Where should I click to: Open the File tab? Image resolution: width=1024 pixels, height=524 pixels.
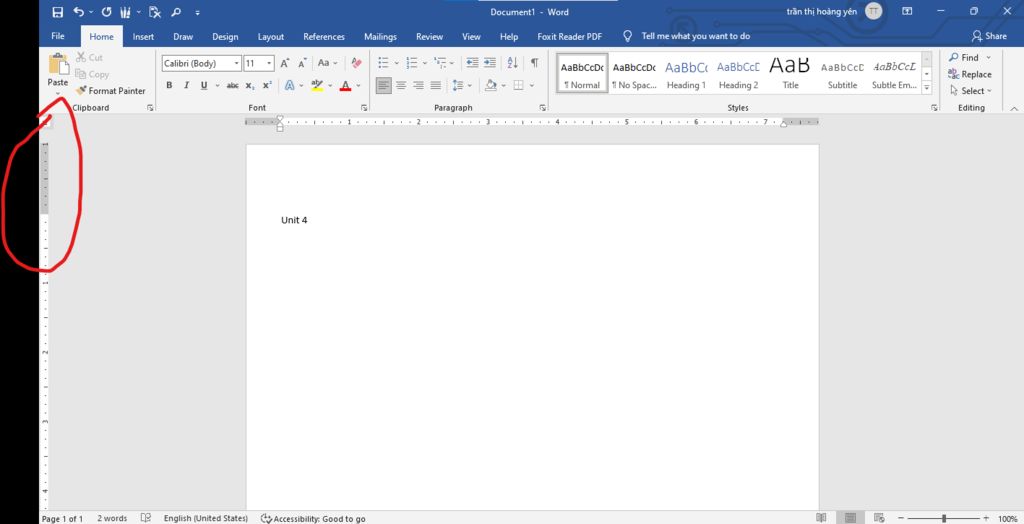[57, 37]
